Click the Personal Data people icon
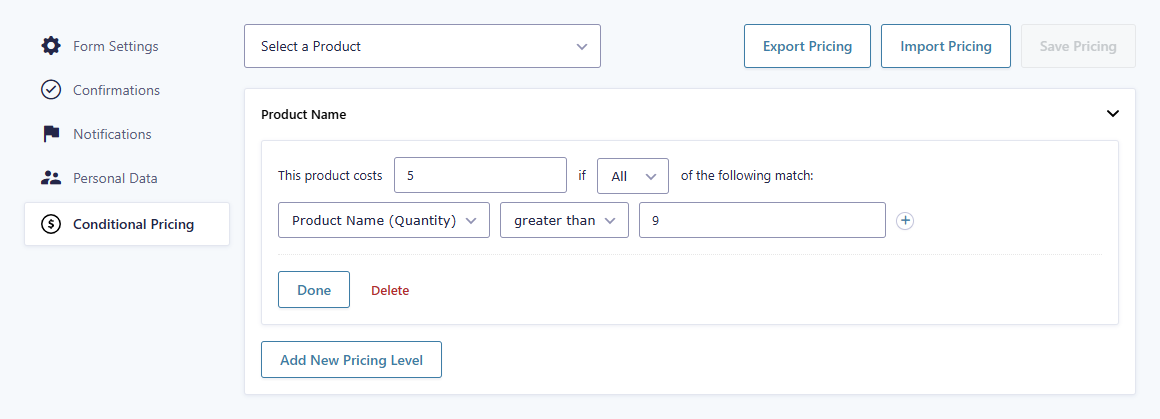Viewport: 1160px width, 419px height. click(50, 178)
